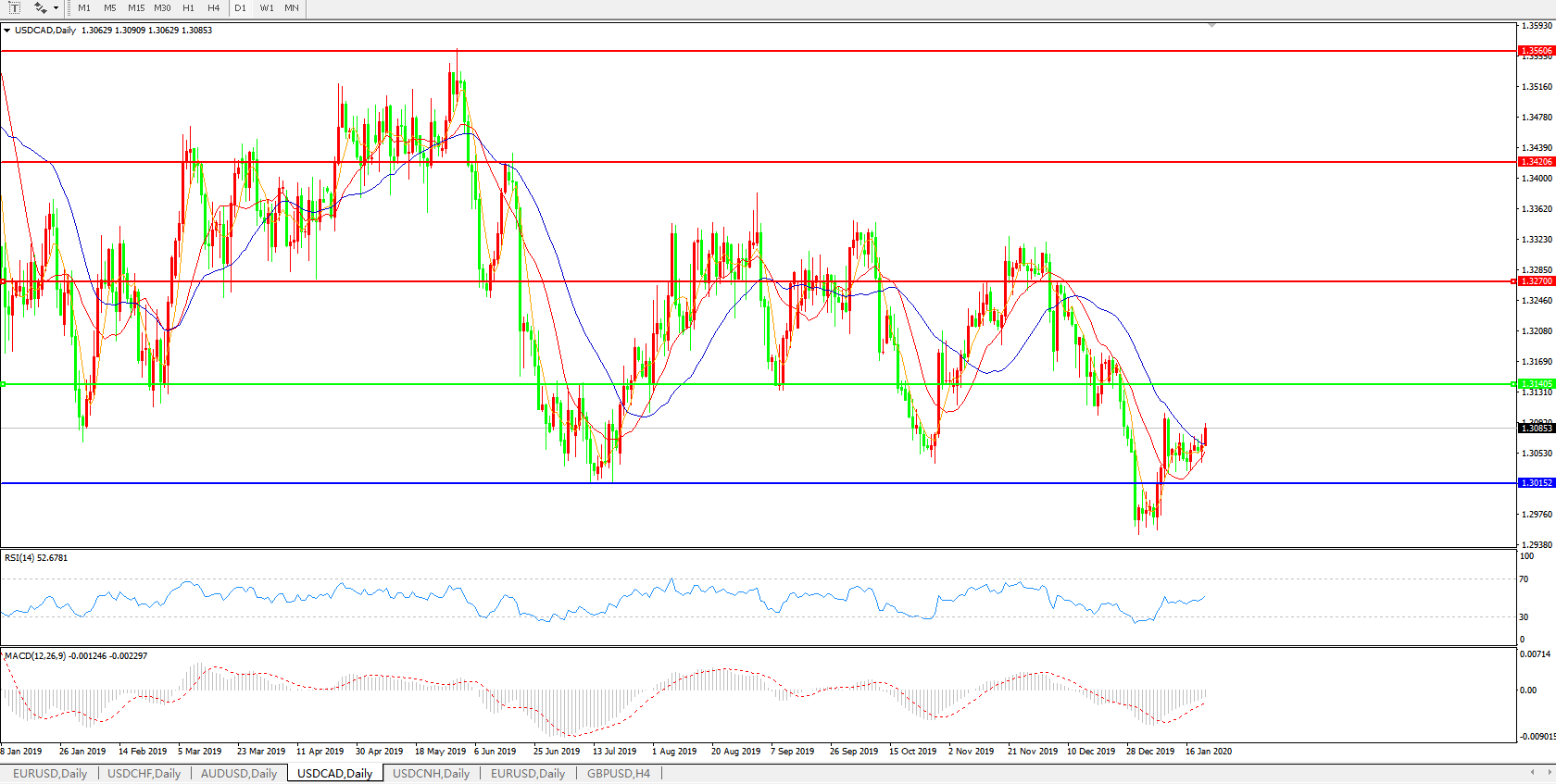The image size is (1556, 784).
Task: Click the gray chart shift marker triangle
Action: 1211,25
